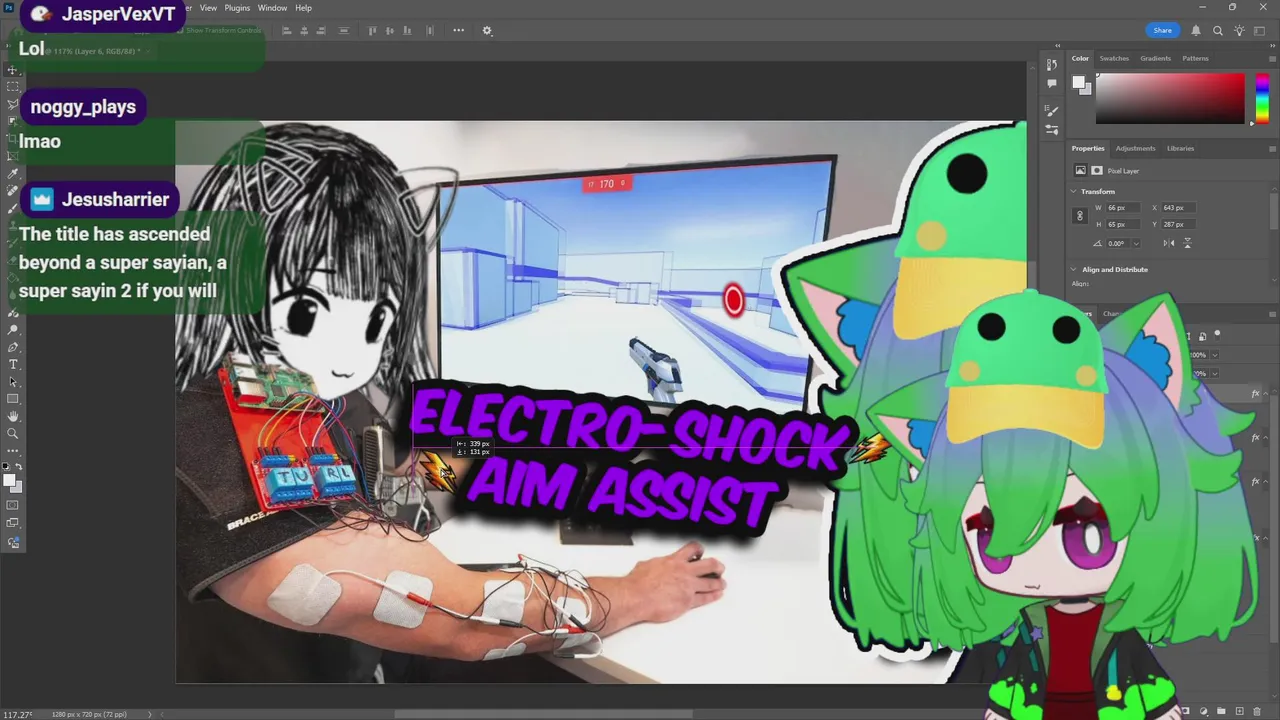Toggle Show Transform Controls checkbox
Viewport: 1280px width, 720px height.
point(182,30)
